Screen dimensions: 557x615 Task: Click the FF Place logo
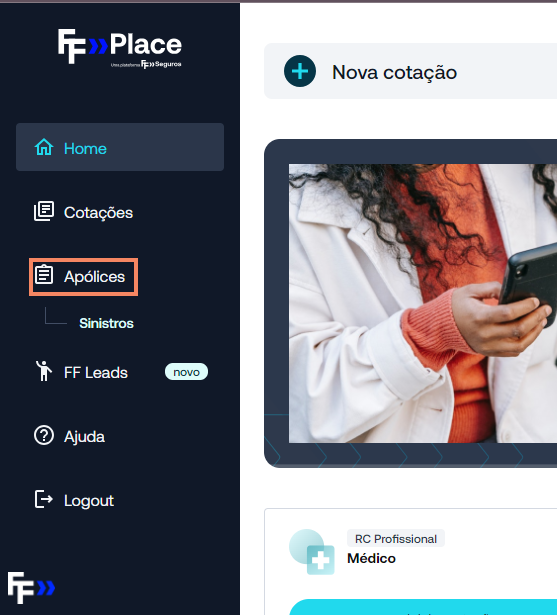click(120, 47)
